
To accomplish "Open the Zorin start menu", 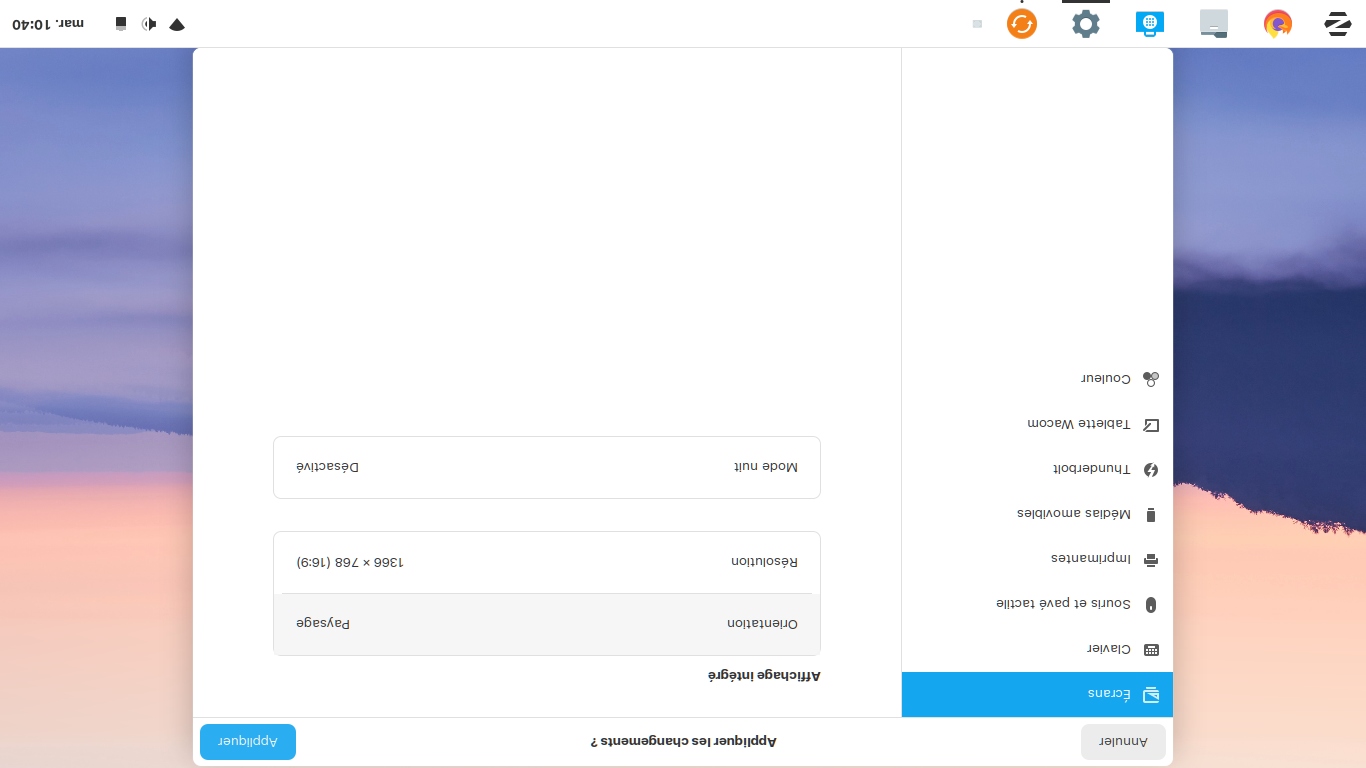I will pyautogui.click(x=1338, y=23).
